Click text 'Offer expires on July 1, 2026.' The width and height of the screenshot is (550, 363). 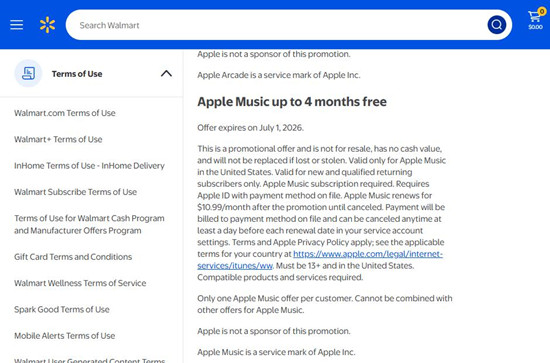click(x=250, y=128)
